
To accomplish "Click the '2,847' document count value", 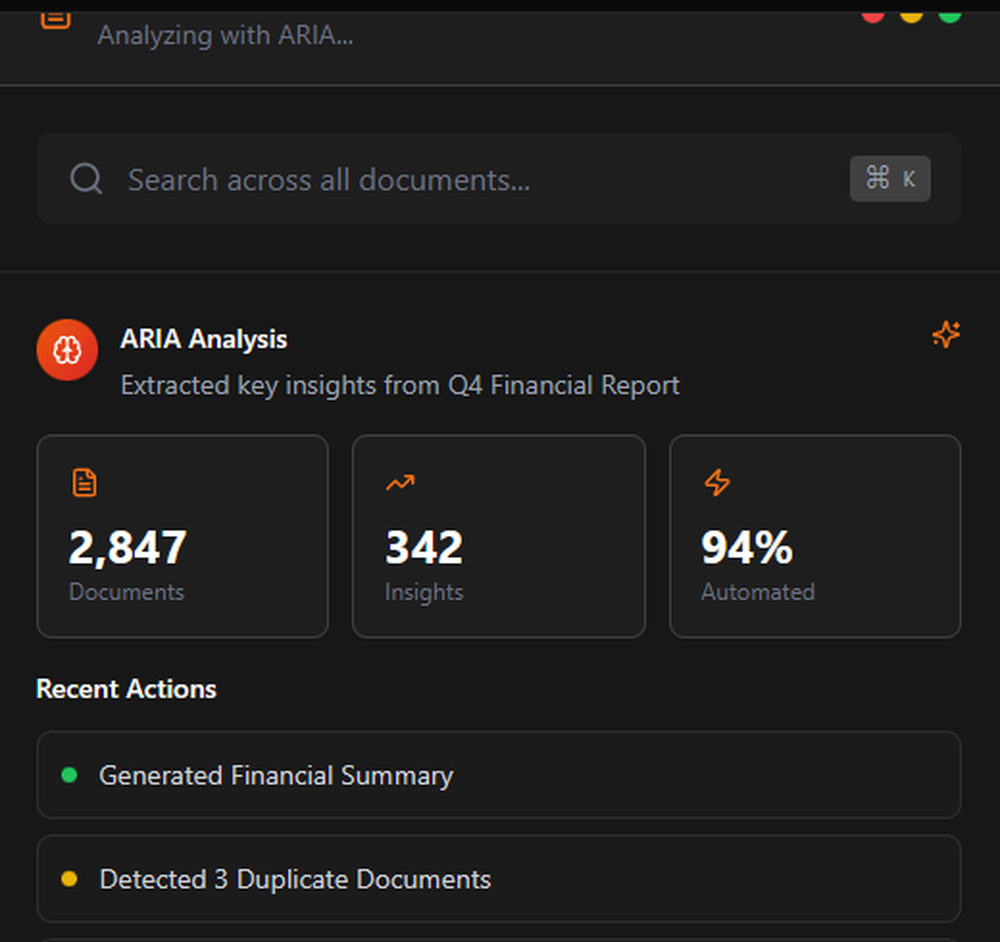I will coord(128,548).
